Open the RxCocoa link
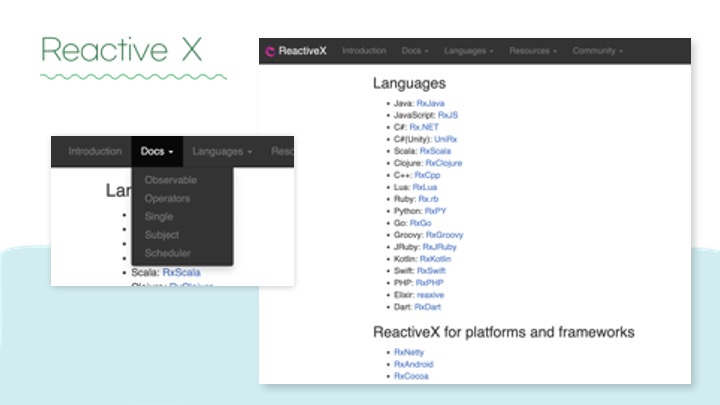720x405 pixels. coord(411,376)
